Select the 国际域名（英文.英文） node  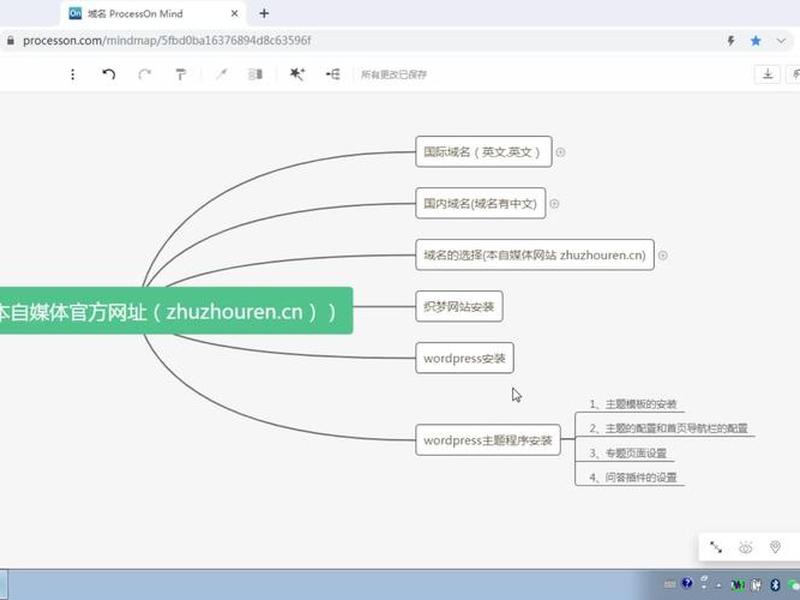[x=484, y=152]
